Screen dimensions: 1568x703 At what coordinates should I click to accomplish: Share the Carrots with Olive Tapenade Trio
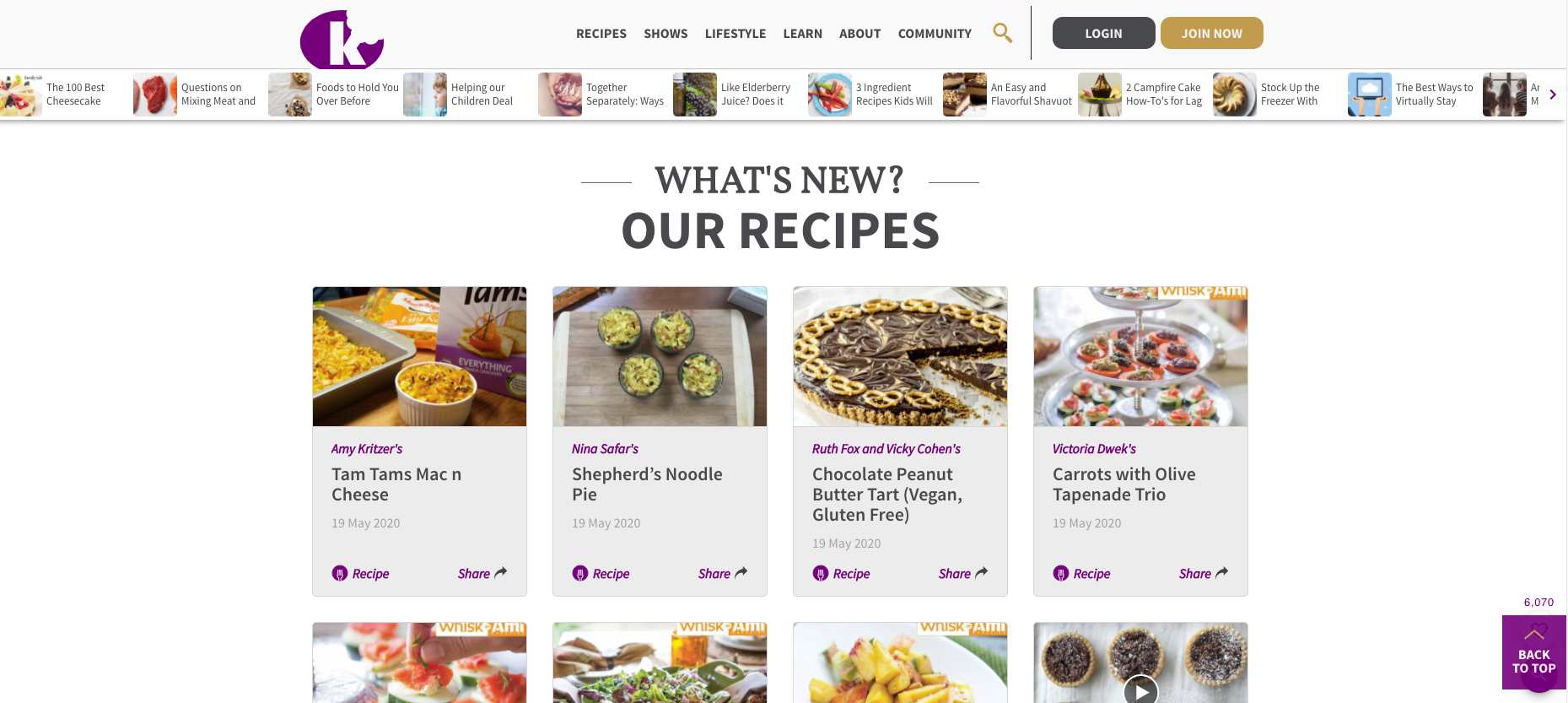tap(1204, 574)
